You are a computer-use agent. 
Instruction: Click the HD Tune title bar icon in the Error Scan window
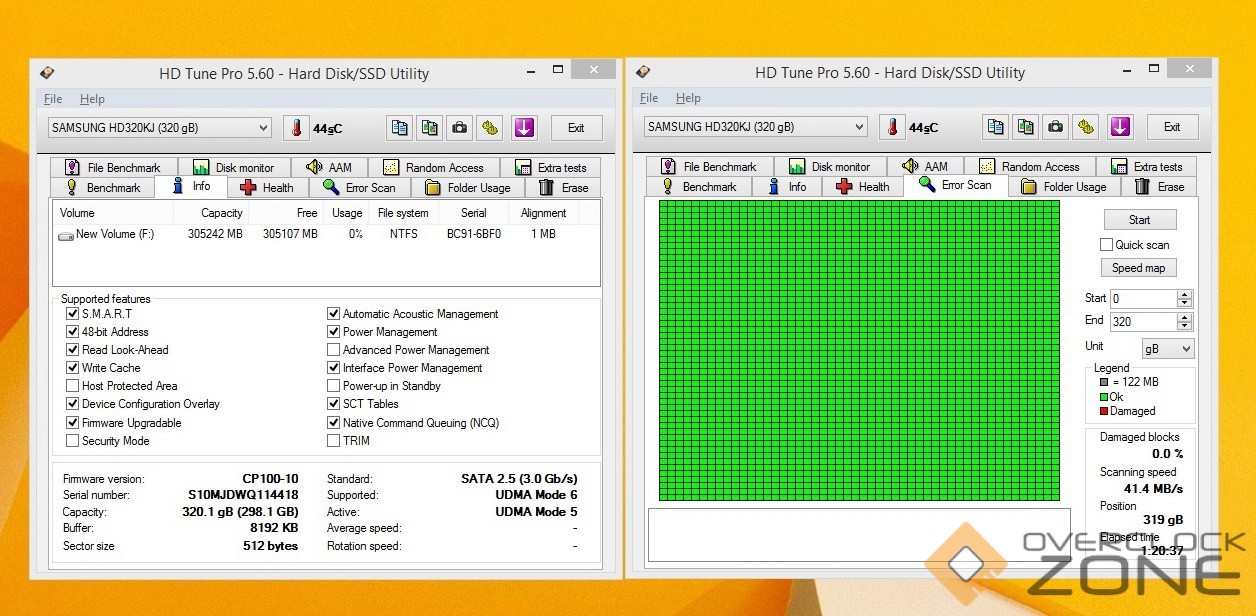(642, 72)
